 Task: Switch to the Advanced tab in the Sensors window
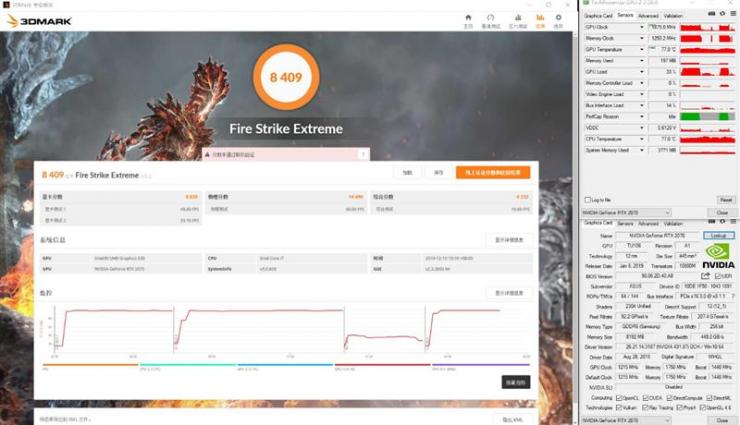pyautogui.click(x=648, y=16)
